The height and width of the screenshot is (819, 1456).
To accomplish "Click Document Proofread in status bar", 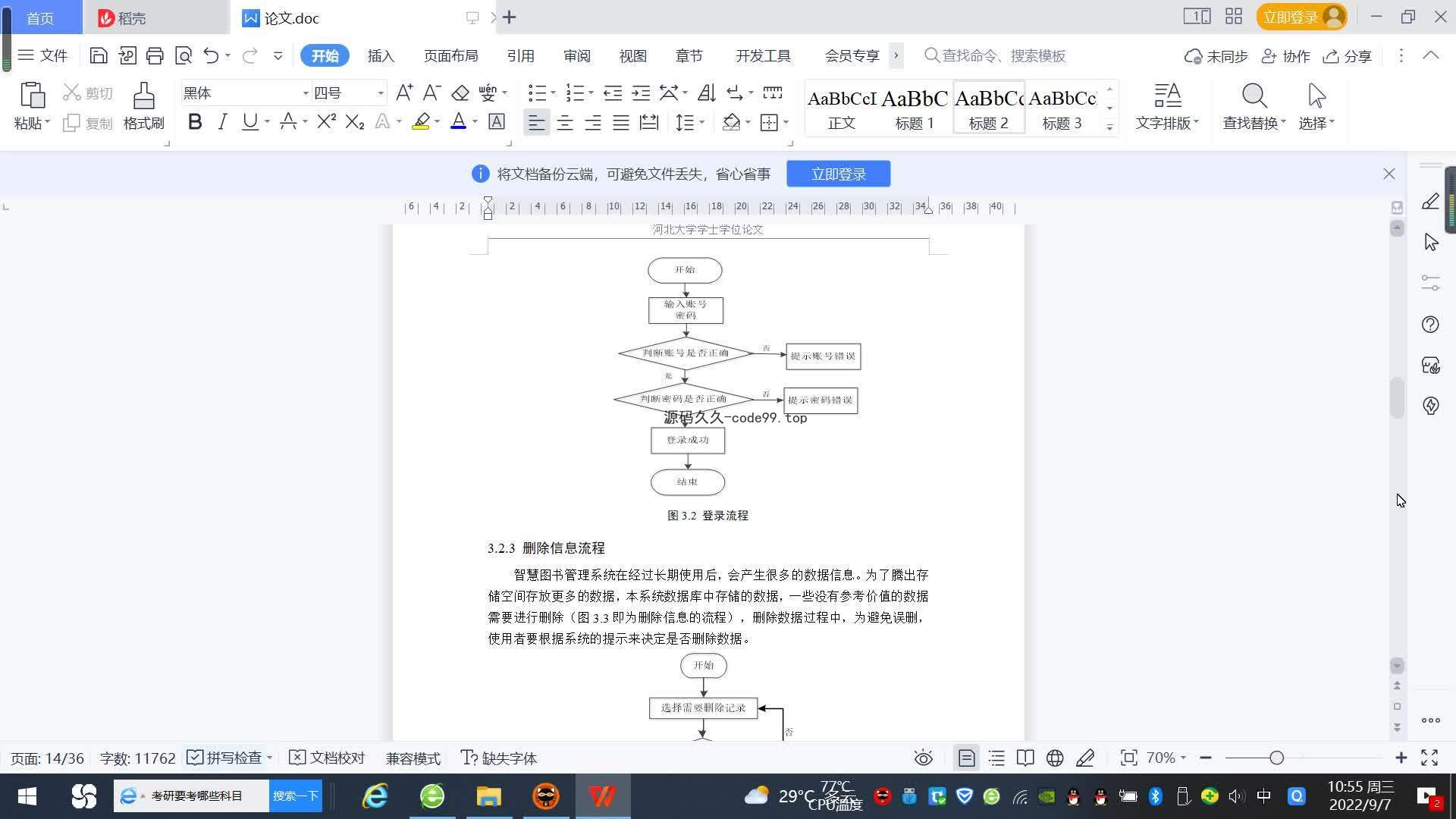I will [x=328, y=758].
